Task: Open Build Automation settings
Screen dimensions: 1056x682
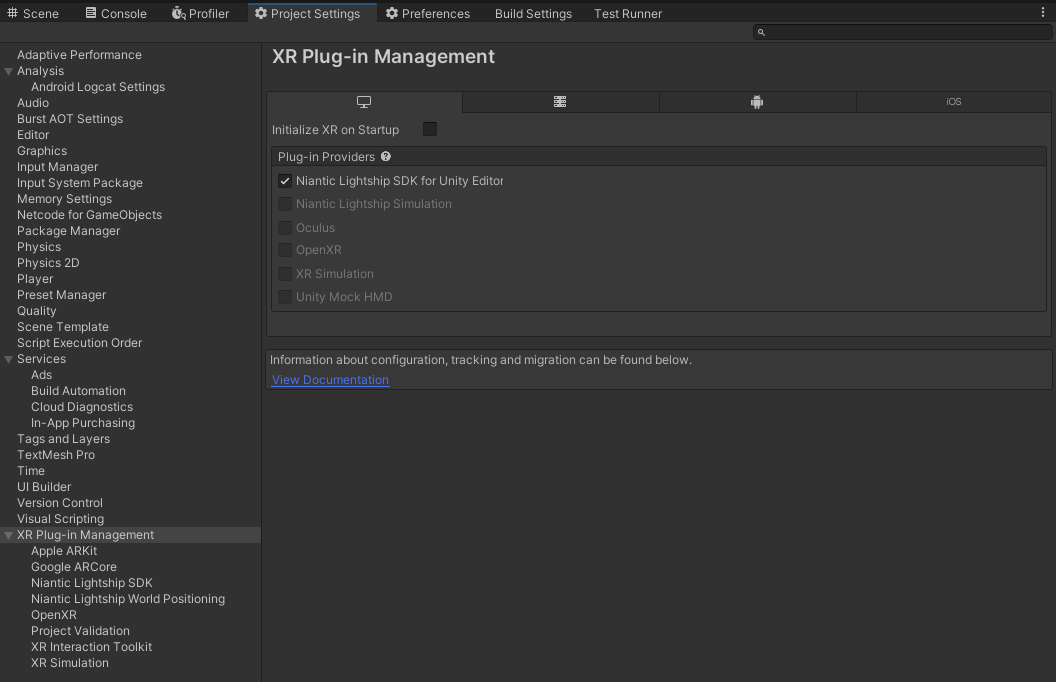Action: click(78, 390)
